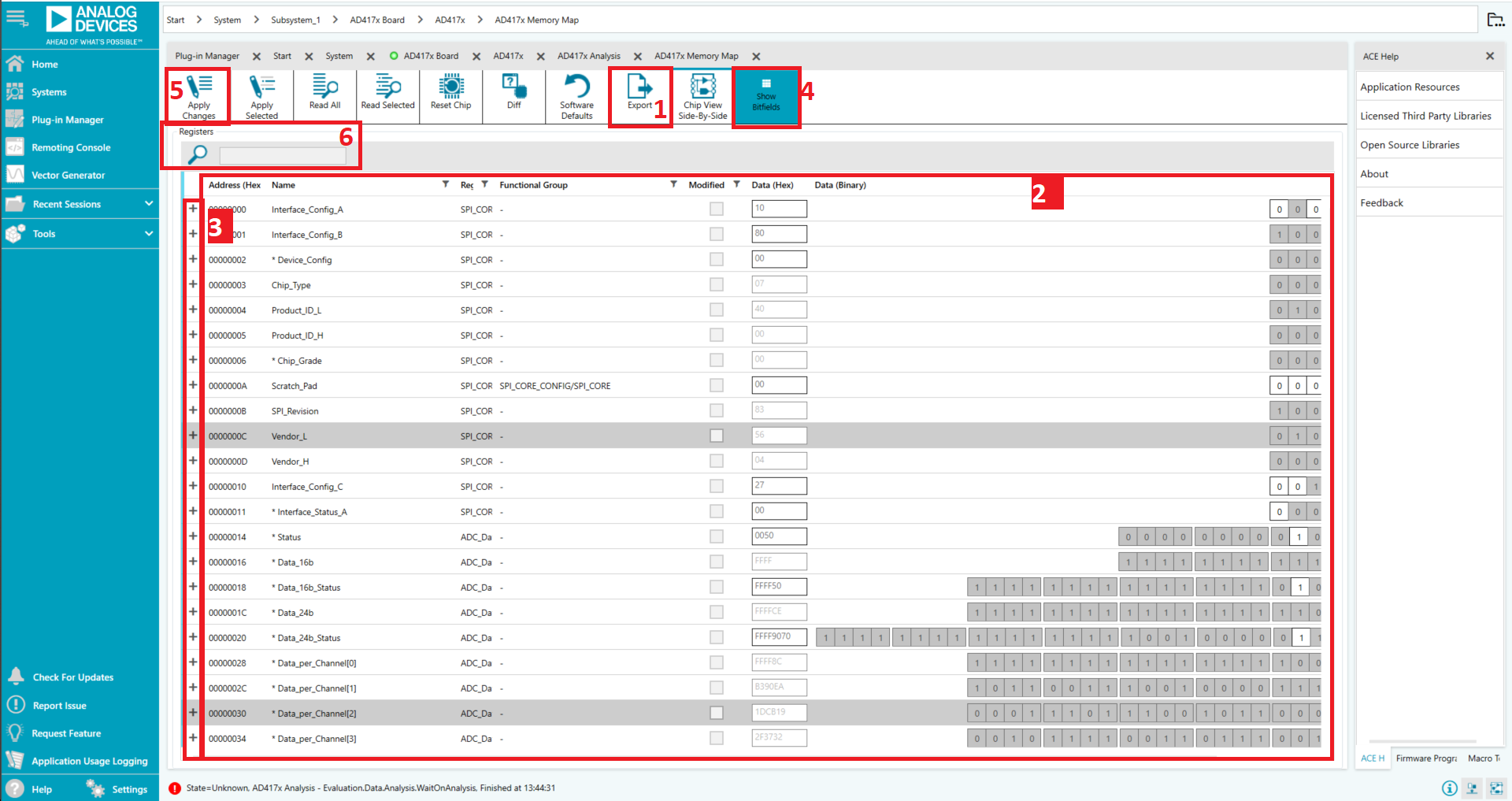Click Feedback in ACE Help
Image resolution: width=1512 pixels, height=801 pixels.
[1381, 203]
